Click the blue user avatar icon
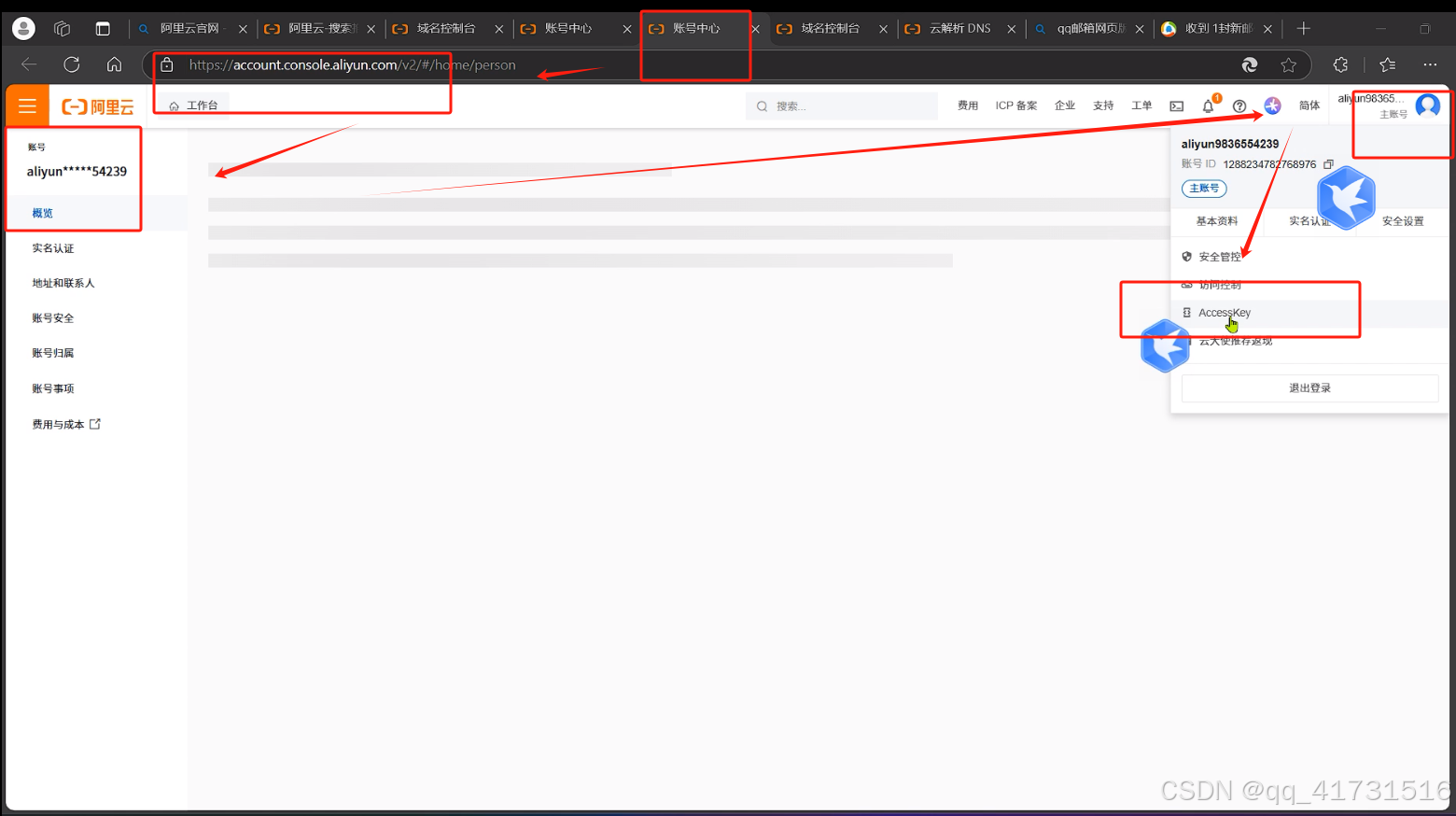 1427,106
